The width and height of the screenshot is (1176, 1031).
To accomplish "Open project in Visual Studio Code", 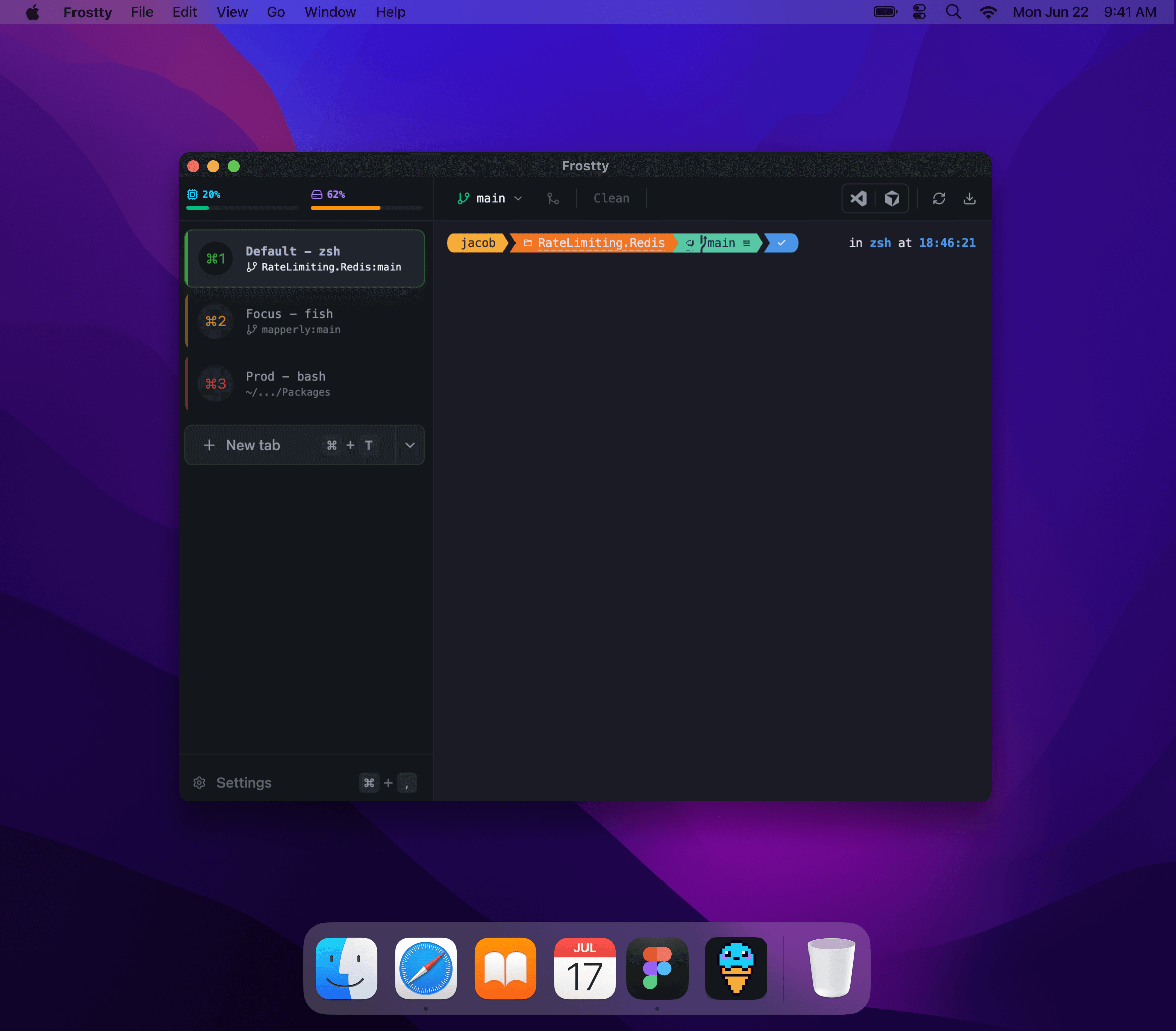I will [858, 198].
